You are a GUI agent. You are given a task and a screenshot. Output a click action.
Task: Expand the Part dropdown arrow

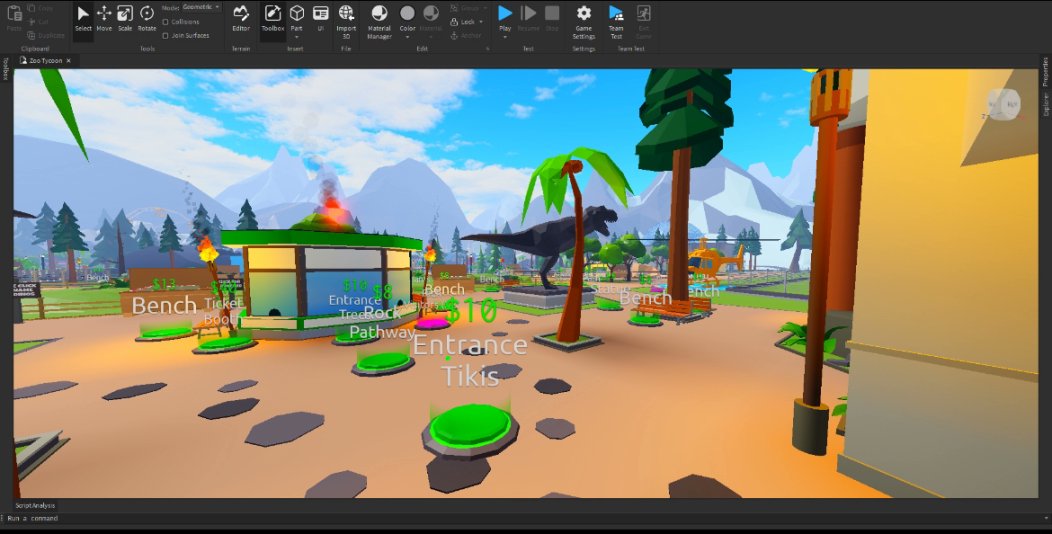[297, 37]
